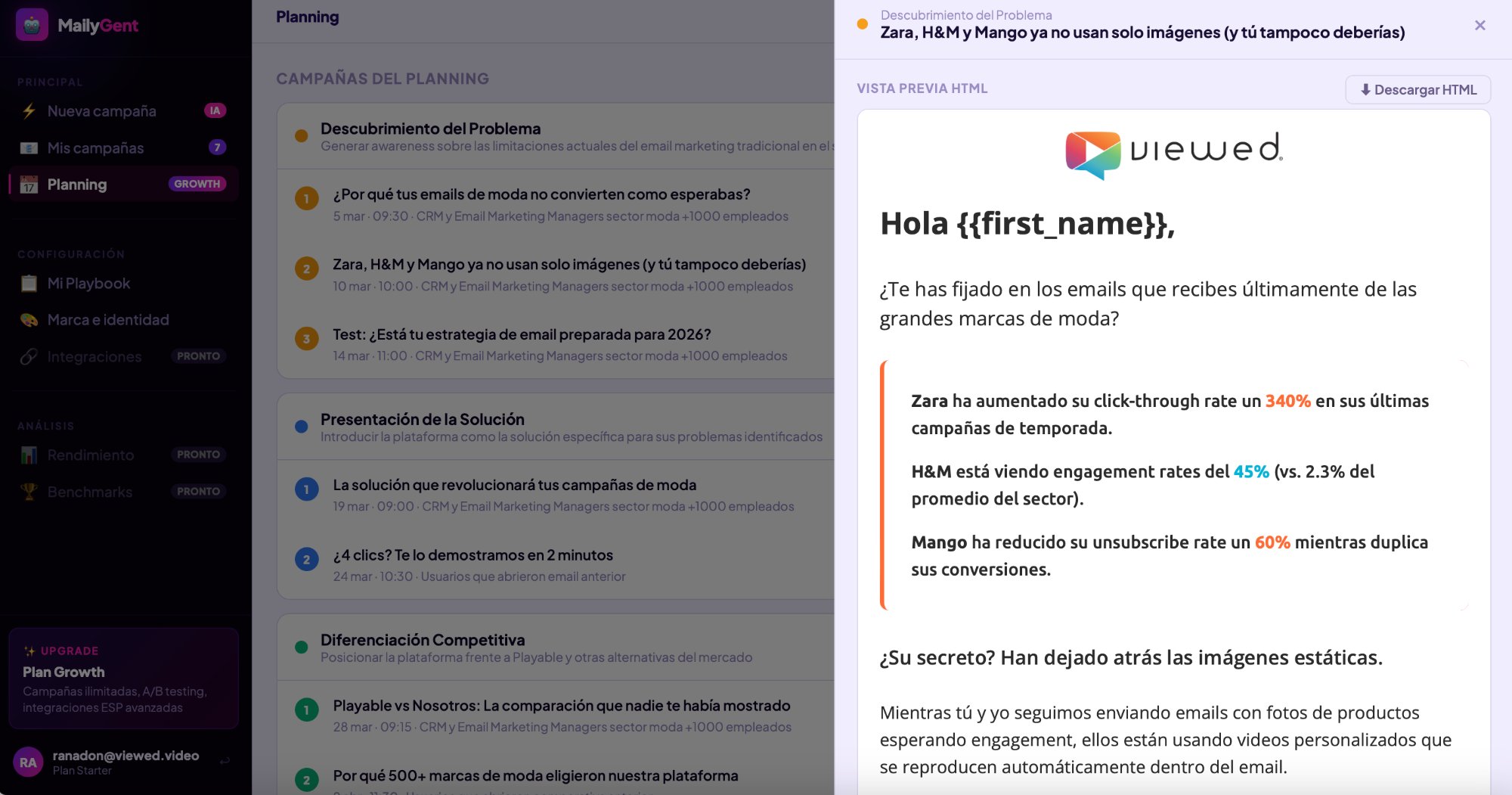Go to Mis campañas
Screen dimensions: 1512x795
(124, 148)
